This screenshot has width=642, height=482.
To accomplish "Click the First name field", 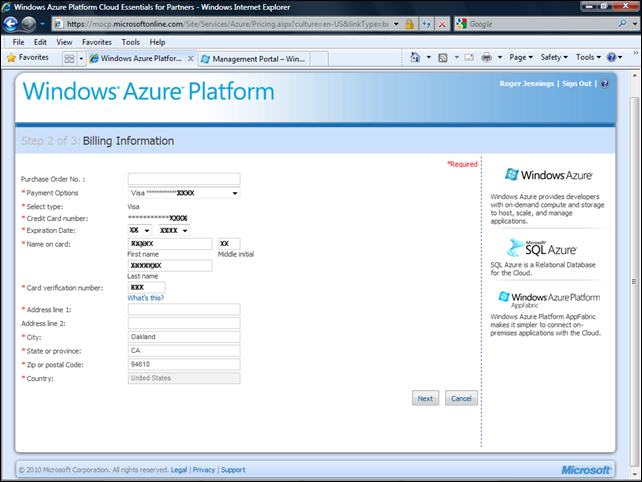I will tap(170, 244).
